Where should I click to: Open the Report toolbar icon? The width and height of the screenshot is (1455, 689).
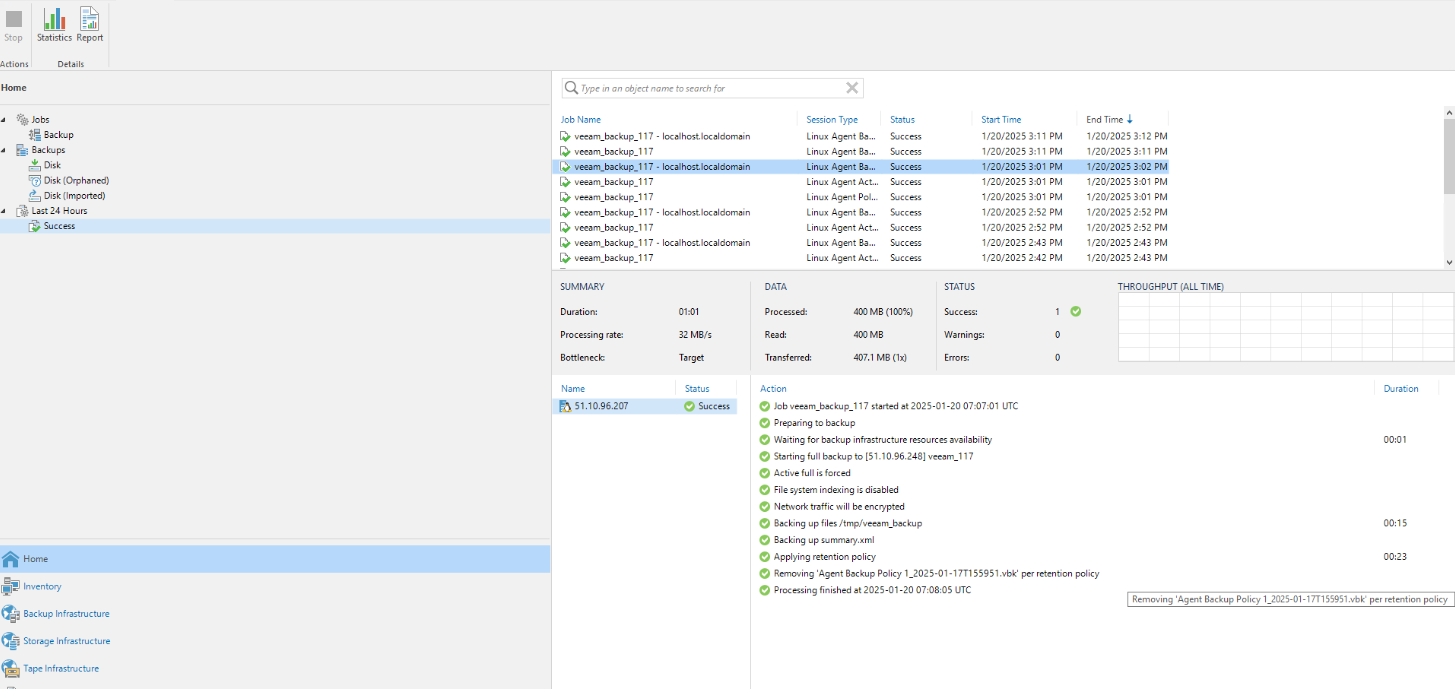(90, 25)
